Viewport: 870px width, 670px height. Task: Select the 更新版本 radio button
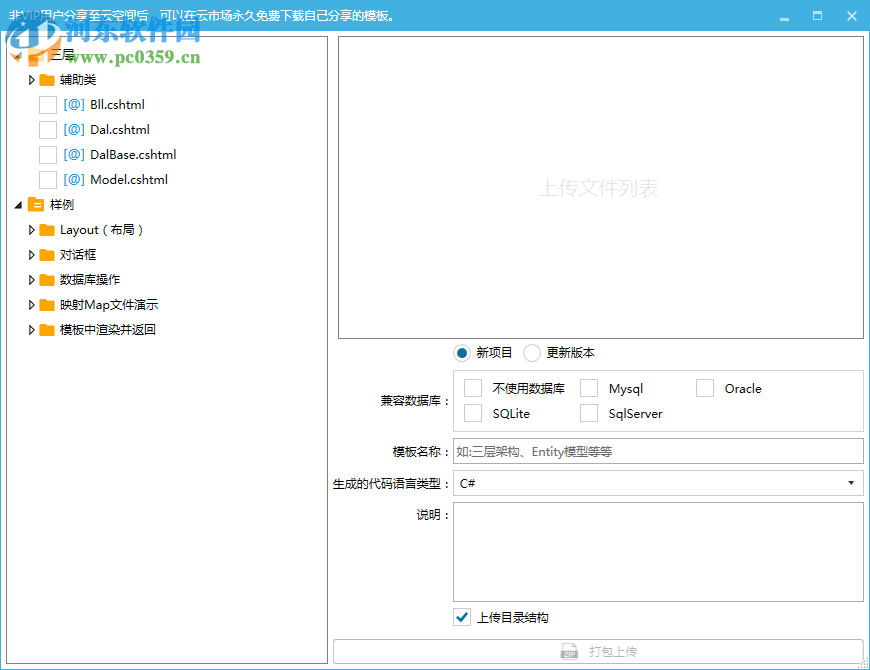pos(532,353)
